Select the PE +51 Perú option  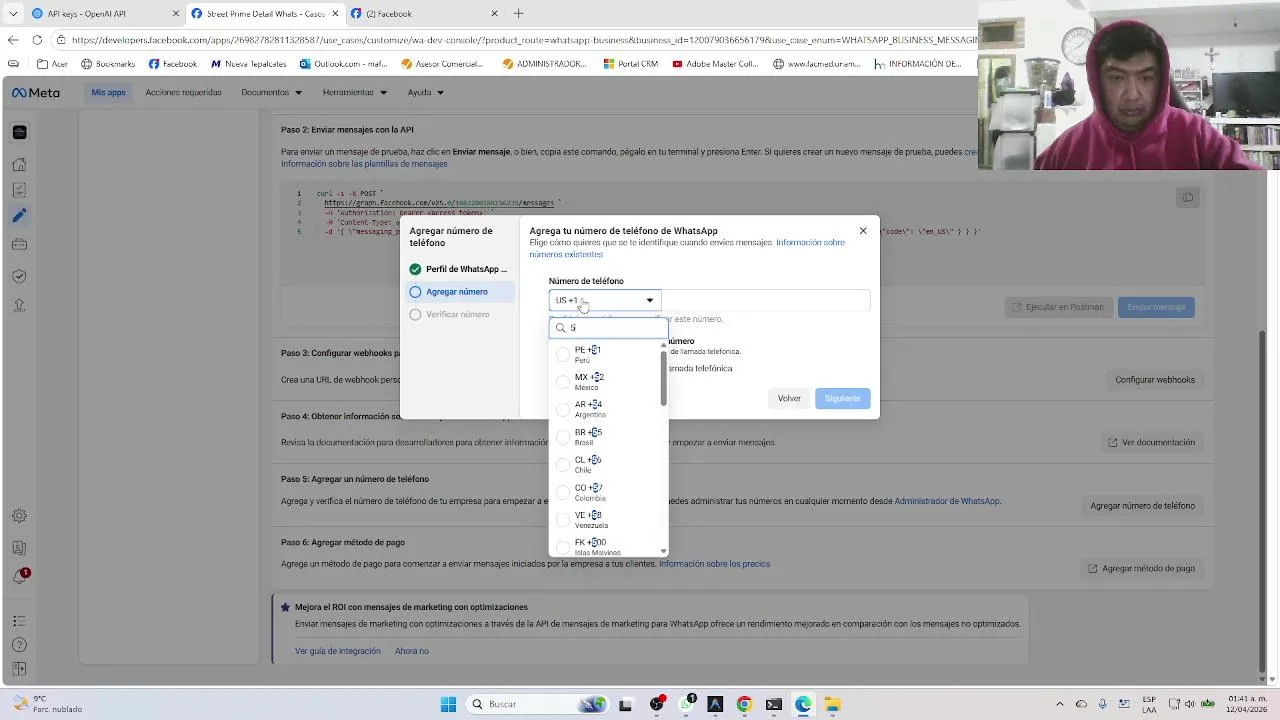click(x=605, y=354)
